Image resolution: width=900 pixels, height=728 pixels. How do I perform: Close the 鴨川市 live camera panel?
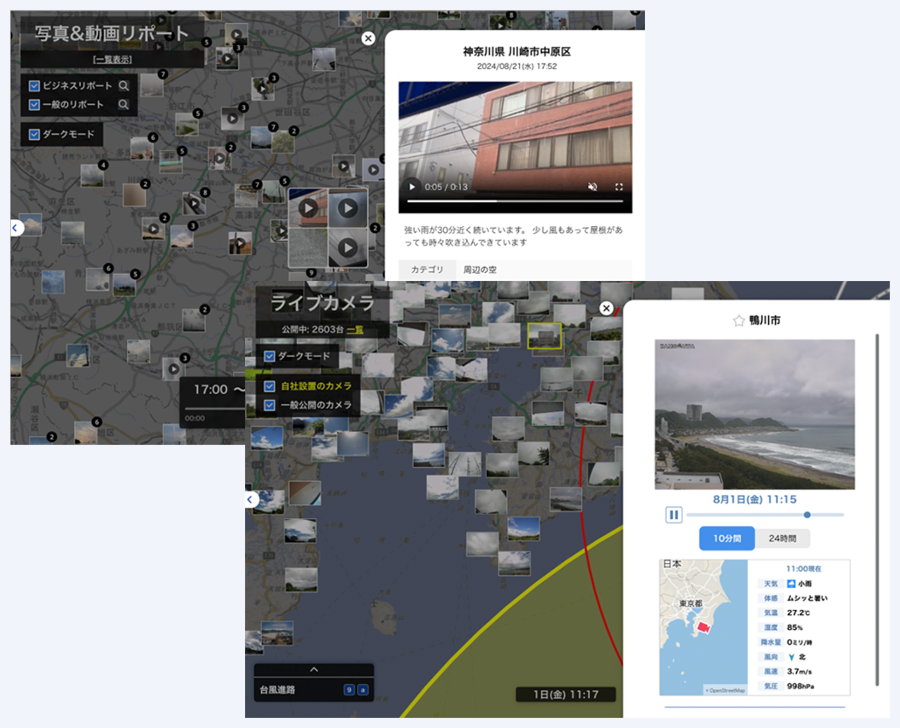(x=606, y=308)
